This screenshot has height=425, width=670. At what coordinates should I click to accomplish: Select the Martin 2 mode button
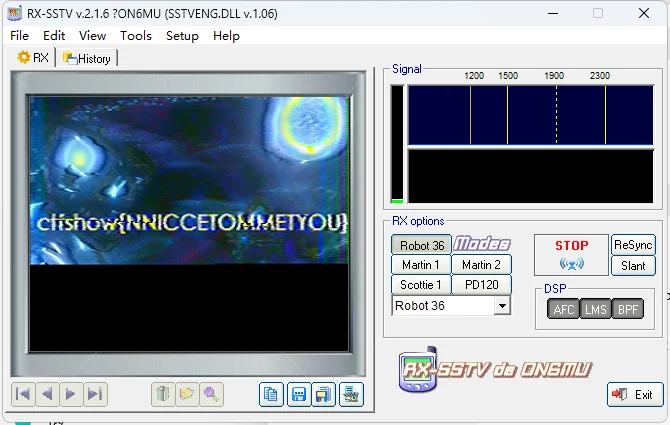coord(481,265)
